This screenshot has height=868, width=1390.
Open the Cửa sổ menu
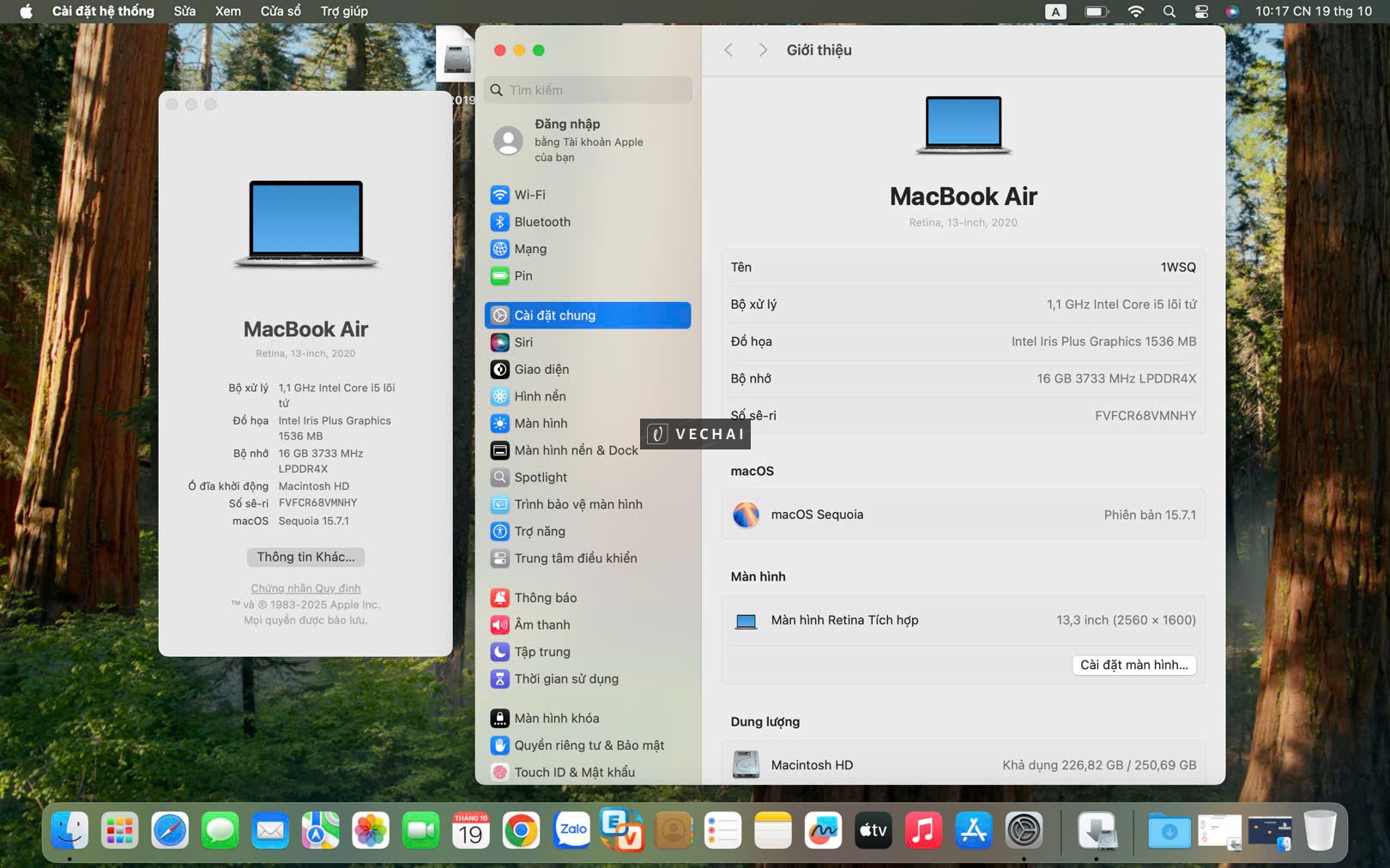280,11
